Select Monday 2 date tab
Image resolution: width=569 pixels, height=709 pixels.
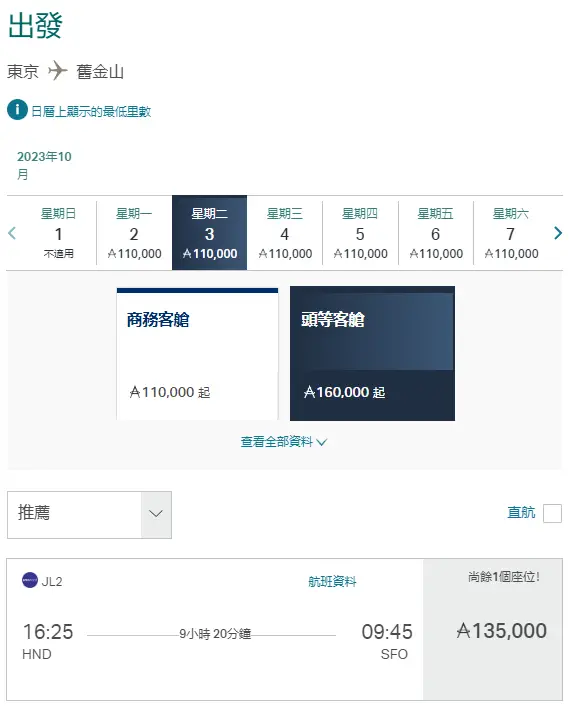click(134, 233)
